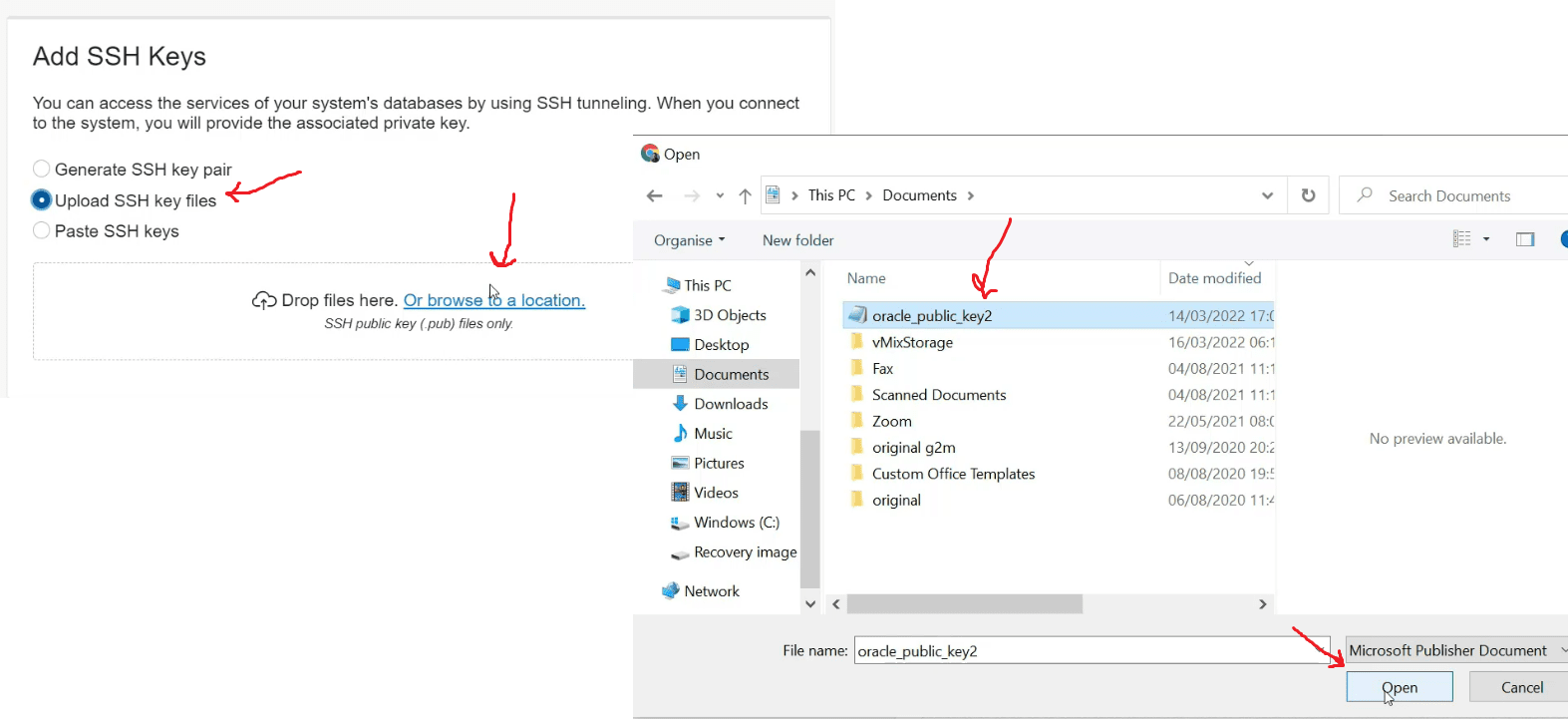Sort by Name column header
Image resolution: width=1568 pixels, height=724 pixels.
pos(866,278)
